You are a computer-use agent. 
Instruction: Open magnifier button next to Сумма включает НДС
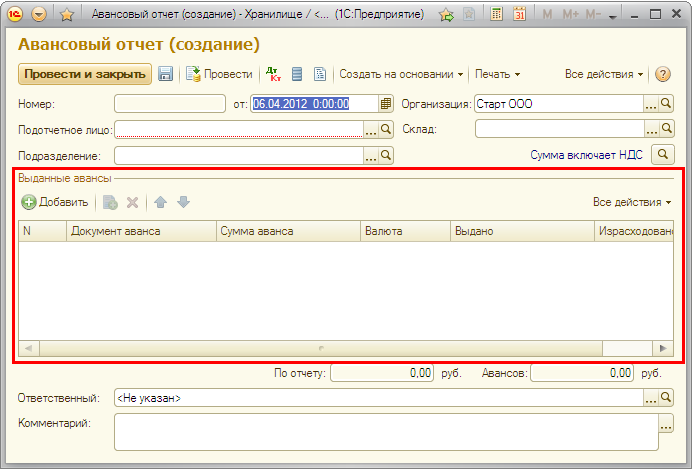coord(662,154)
